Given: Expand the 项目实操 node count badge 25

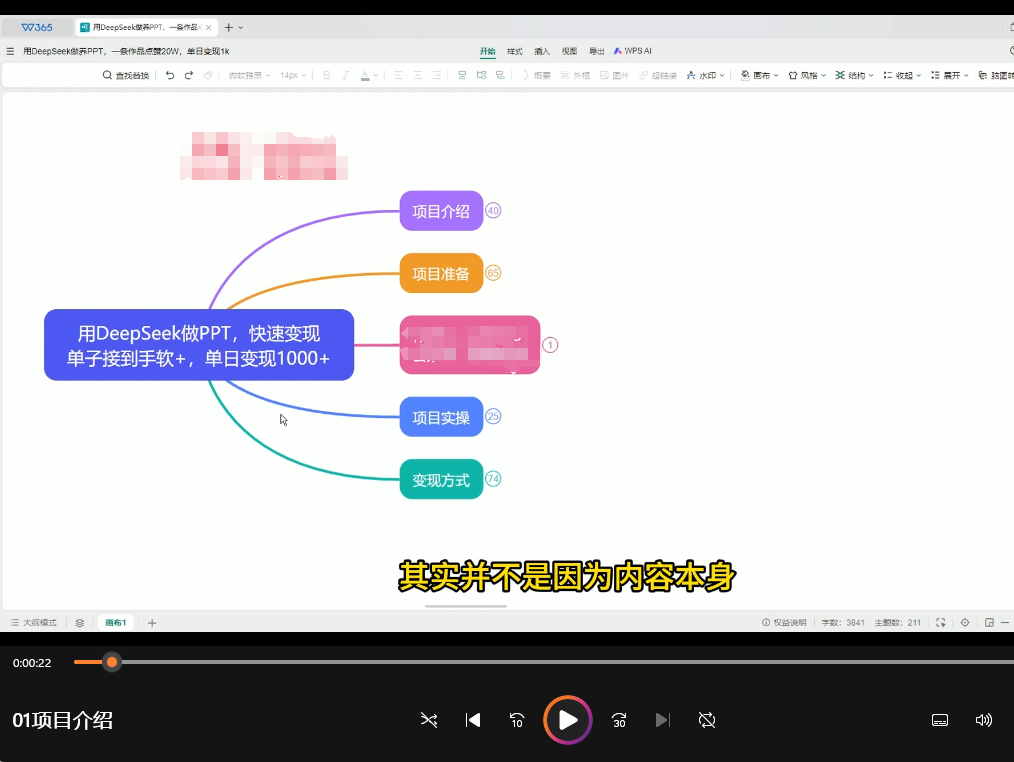Looking at the screenshot, I should point(493,416).
